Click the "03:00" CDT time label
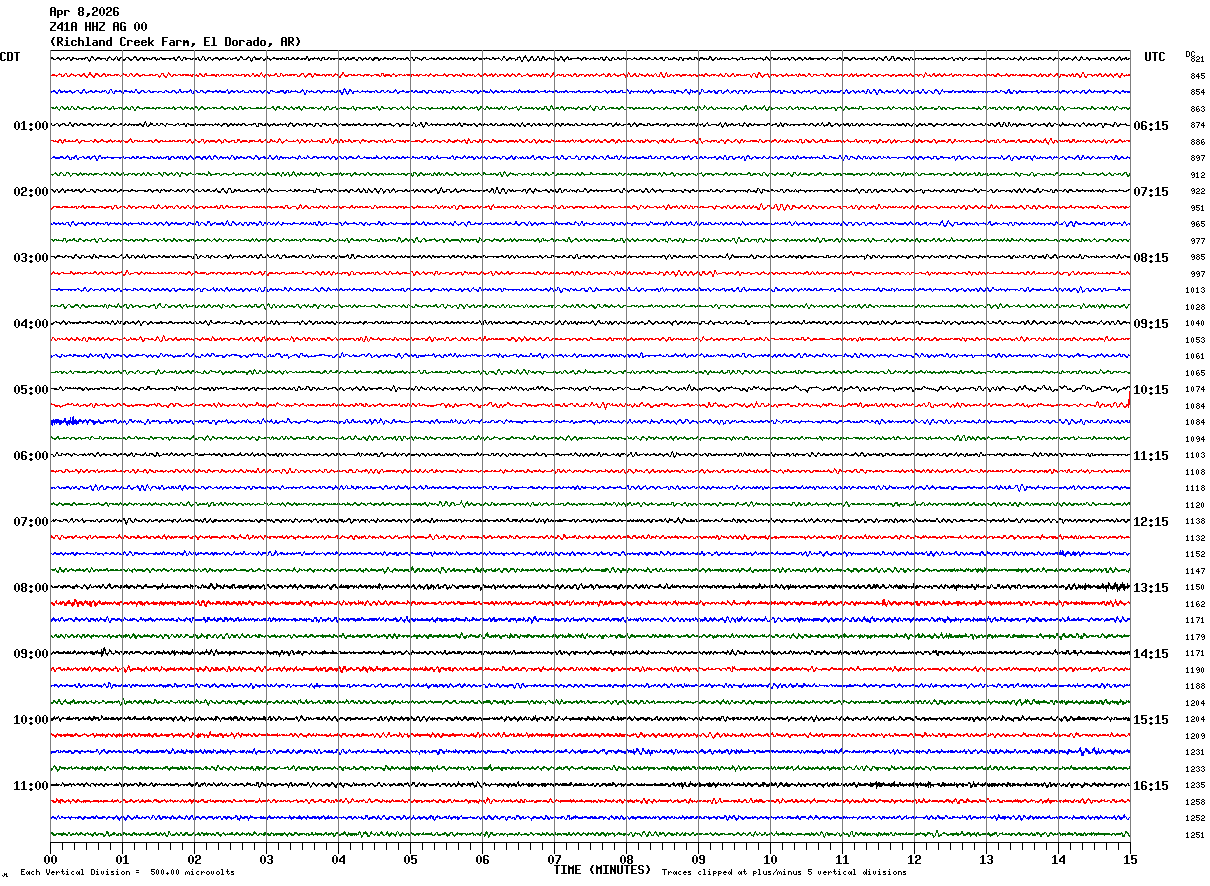The width and height of the screenshot is (1210, 886). click(31, 258)
